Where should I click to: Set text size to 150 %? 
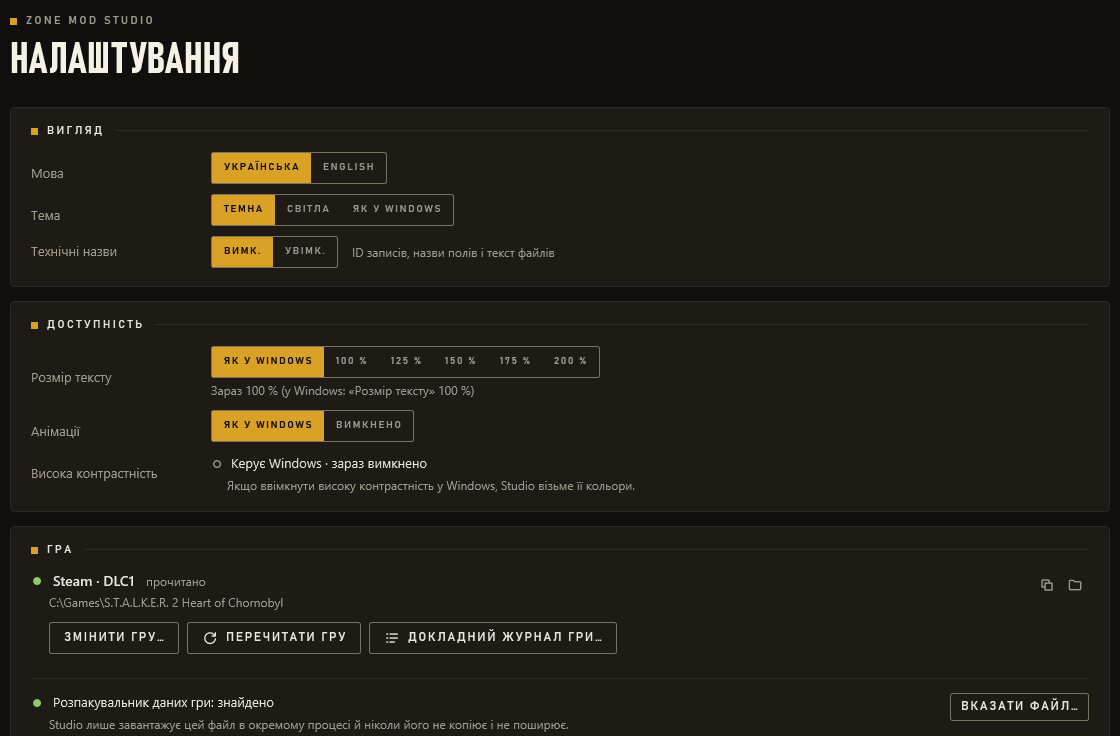(x=460, y=362)
